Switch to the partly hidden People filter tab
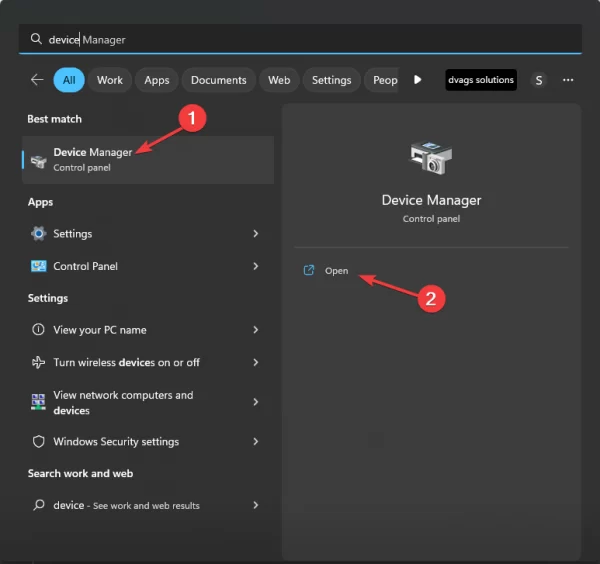The image size is (600, 564). 382,80
